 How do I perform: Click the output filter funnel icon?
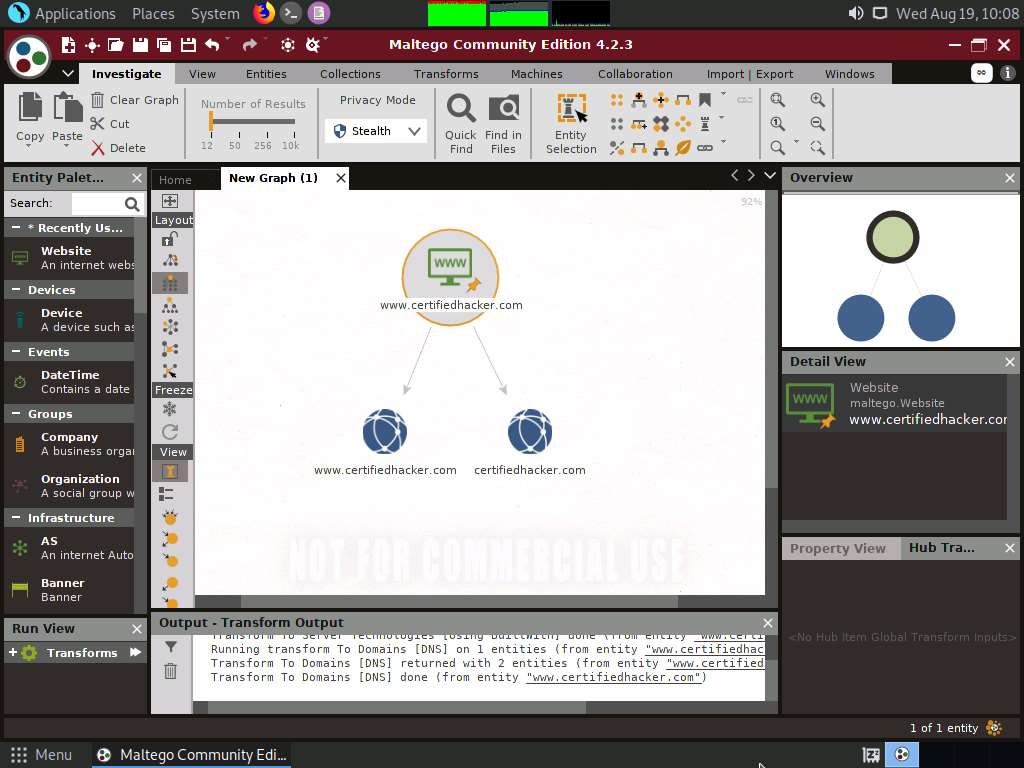click(170, 647)
